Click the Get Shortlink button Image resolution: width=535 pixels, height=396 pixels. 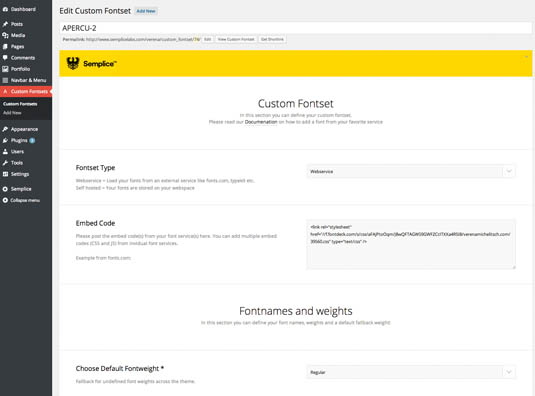pyautogui.click(x=272, y=40)
